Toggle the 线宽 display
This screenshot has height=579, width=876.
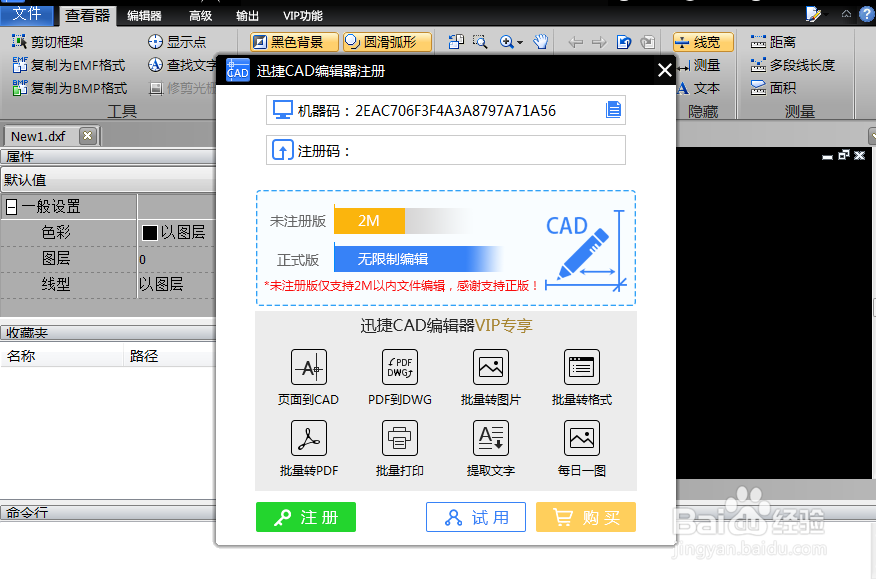click(x=703, y=42)
